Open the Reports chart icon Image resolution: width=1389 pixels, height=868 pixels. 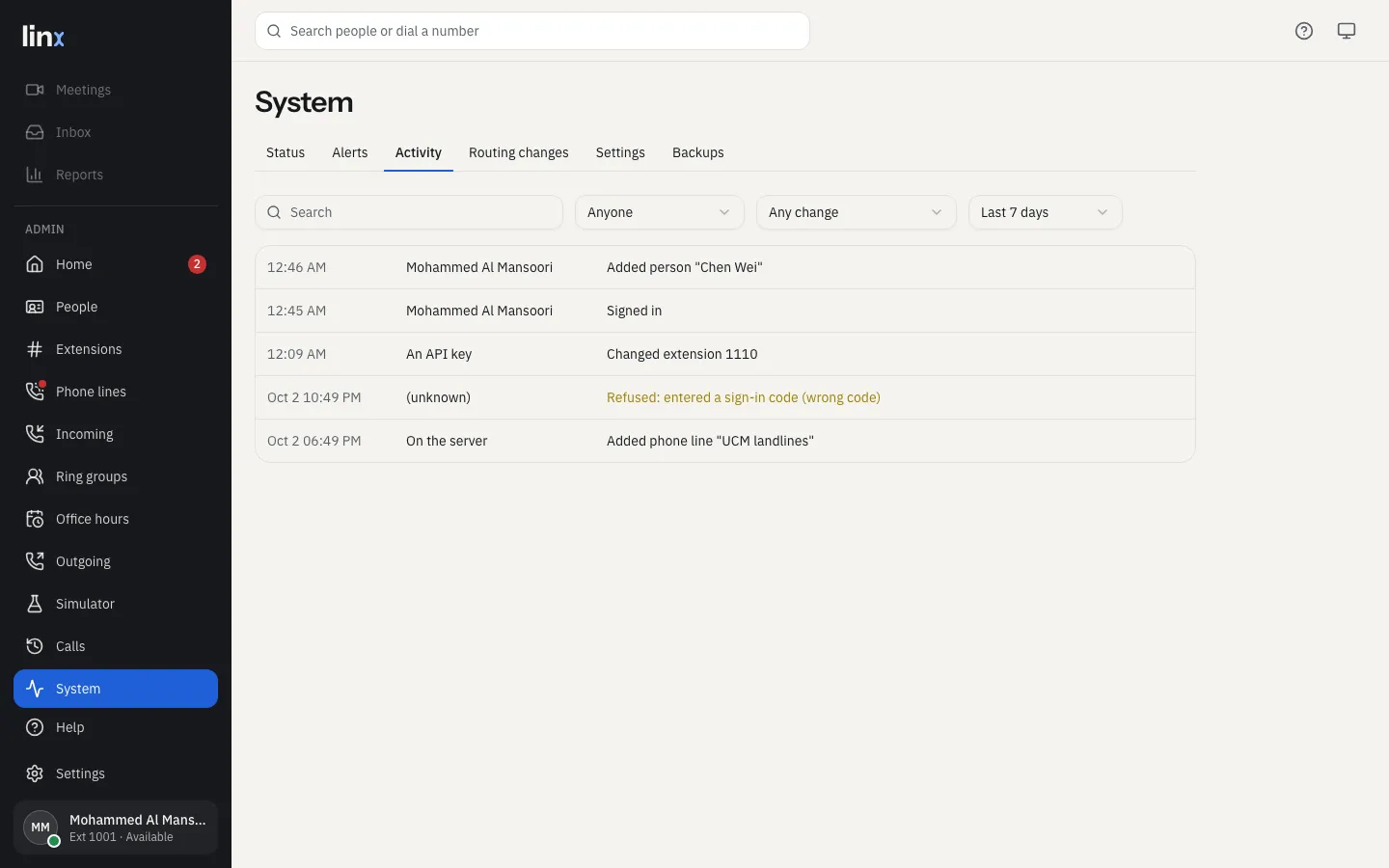[35, 175]
